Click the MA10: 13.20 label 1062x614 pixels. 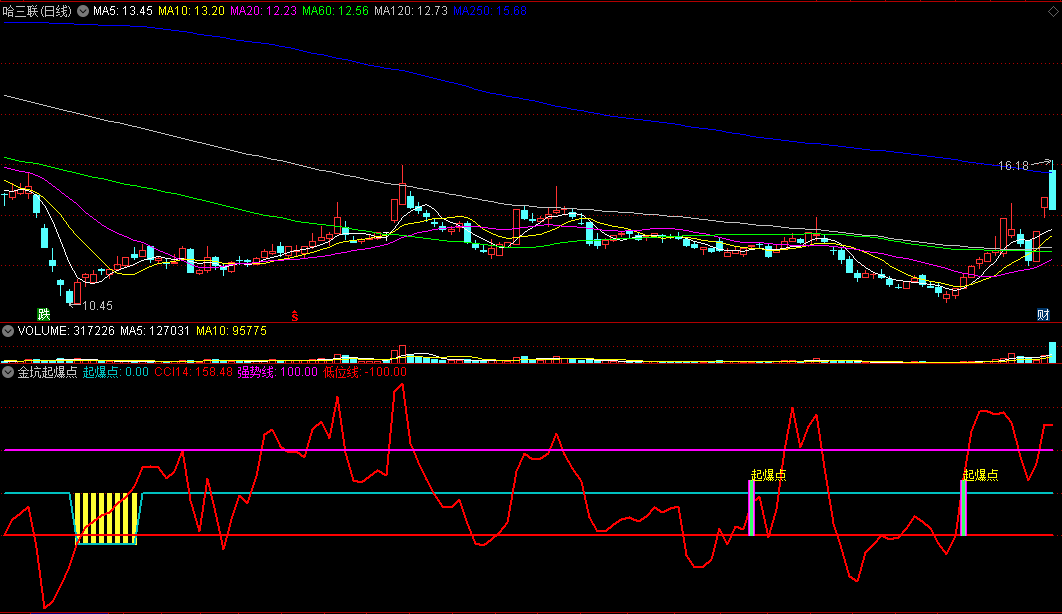[x=191, y=11]
